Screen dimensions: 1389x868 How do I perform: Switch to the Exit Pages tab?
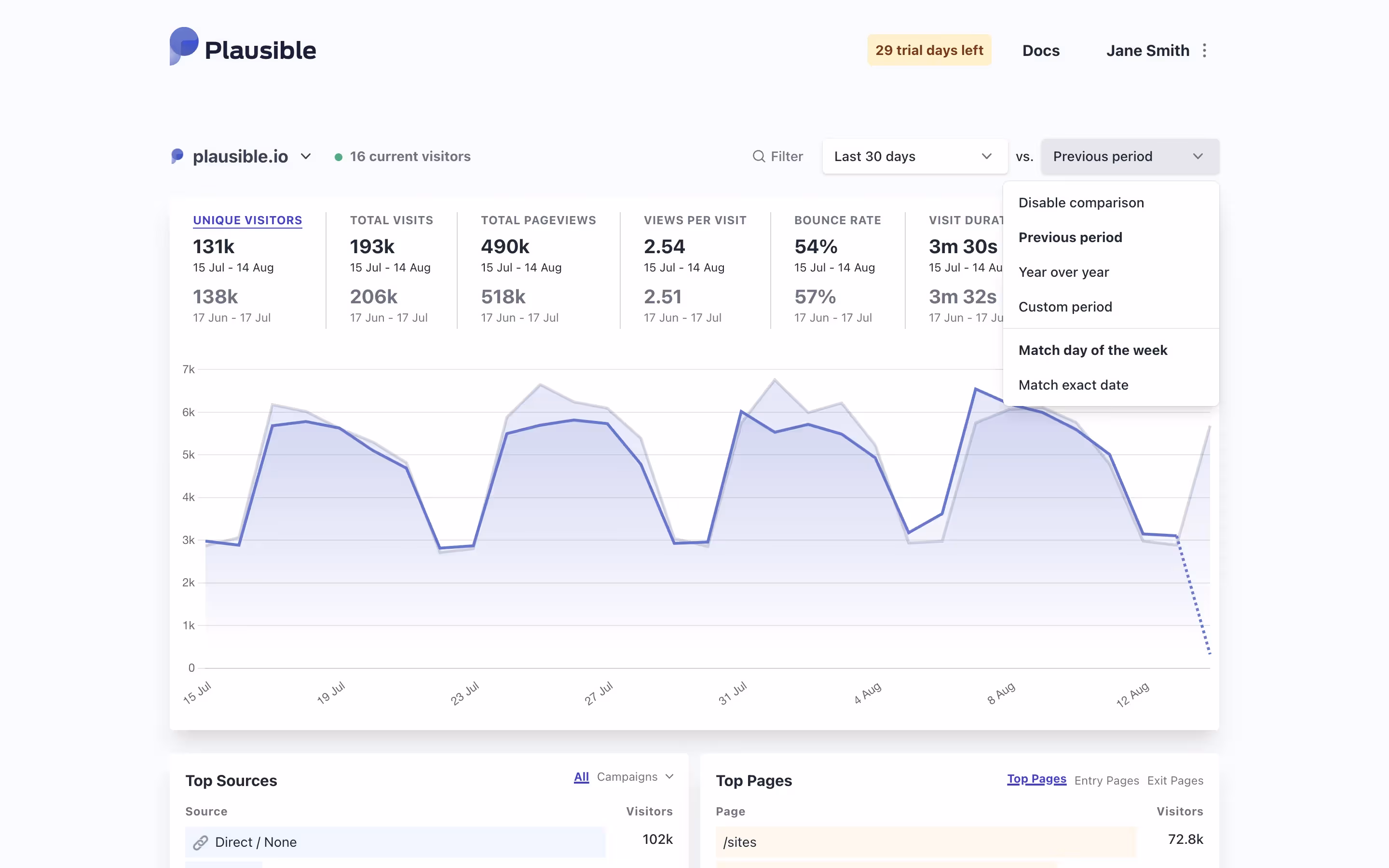(1175, 781)
